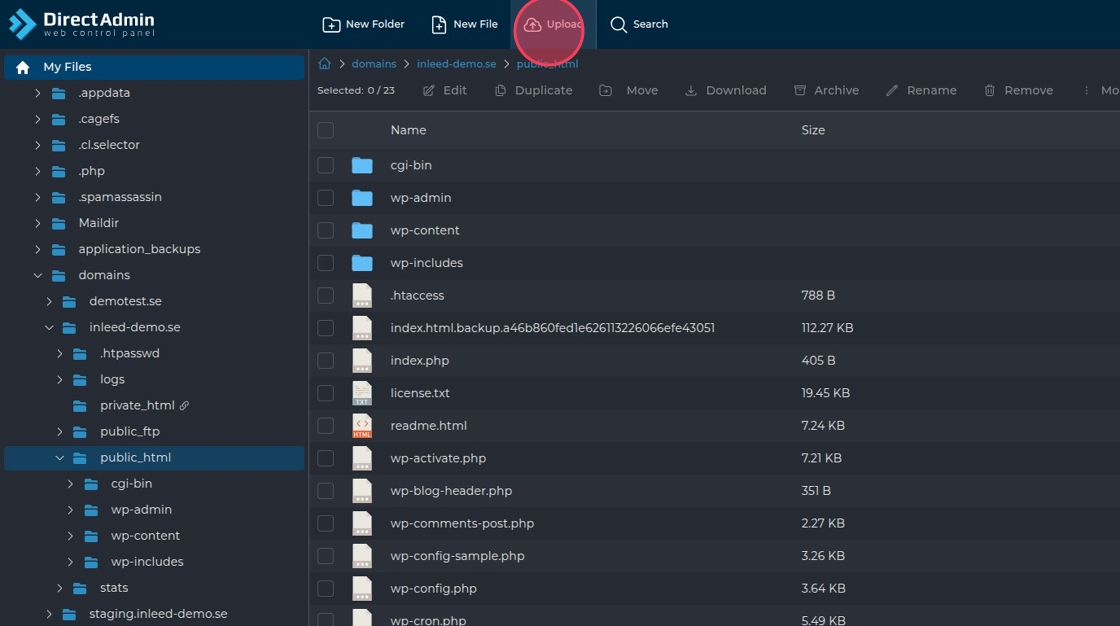The image size is (1120, 626).
Task: Open the Upload files button
Action: [x=552, y=25]
